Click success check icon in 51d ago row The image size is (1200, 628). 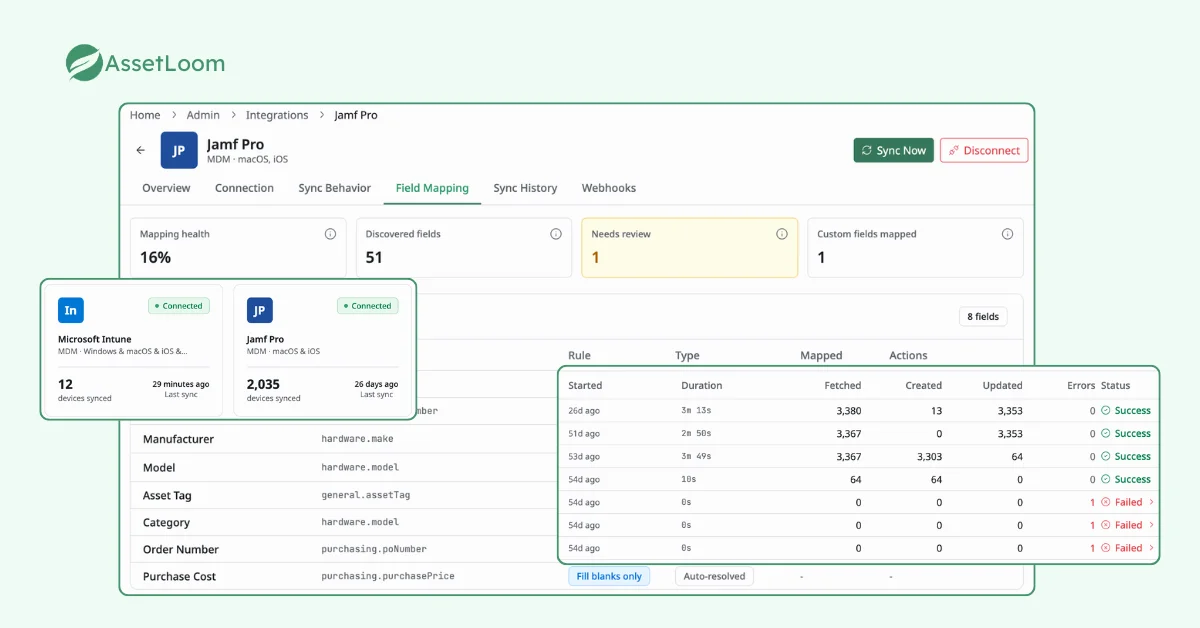point(1106,434)
